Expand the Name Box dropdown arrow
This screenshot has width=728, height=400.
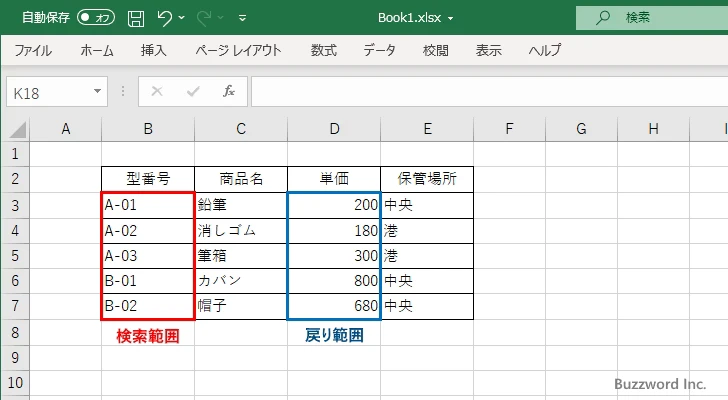pyautogui.click(x=98, y=91)
